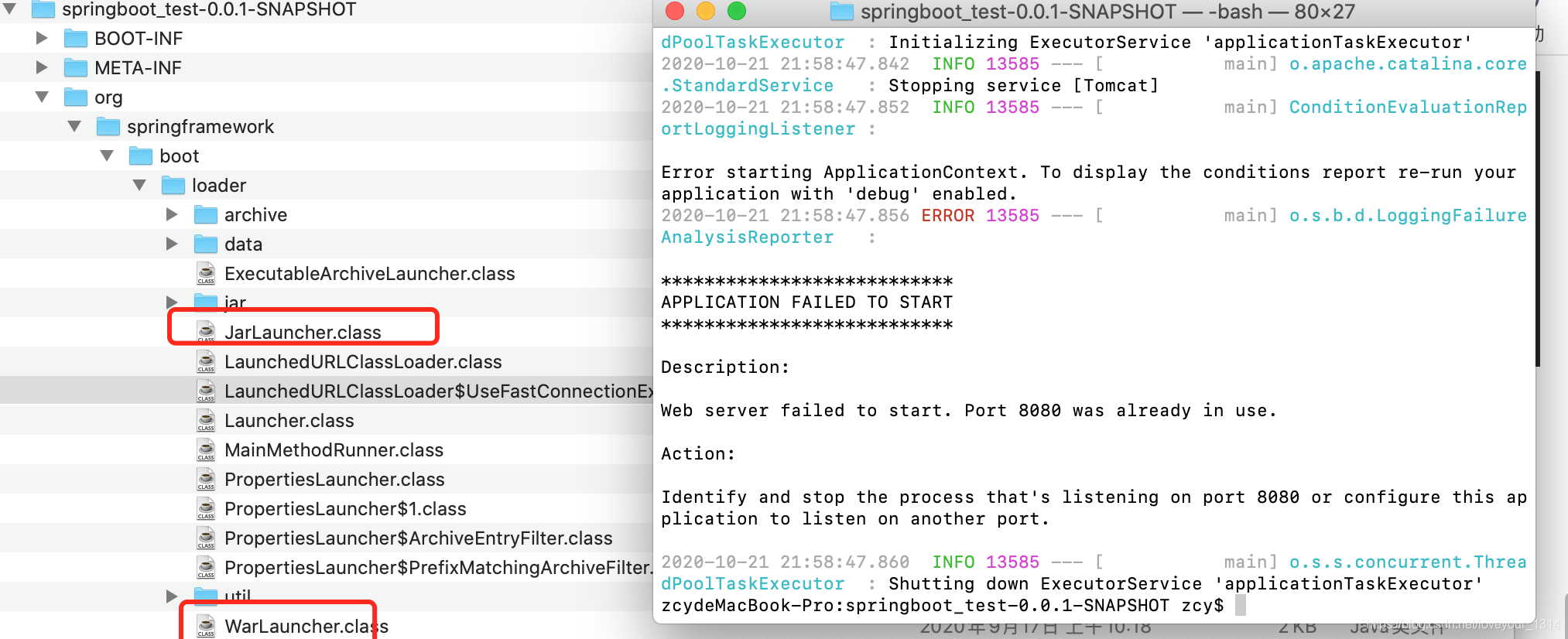Screen dimensions: 1568x639
Task: Select the archive folder icon
Action: [205, 214]
